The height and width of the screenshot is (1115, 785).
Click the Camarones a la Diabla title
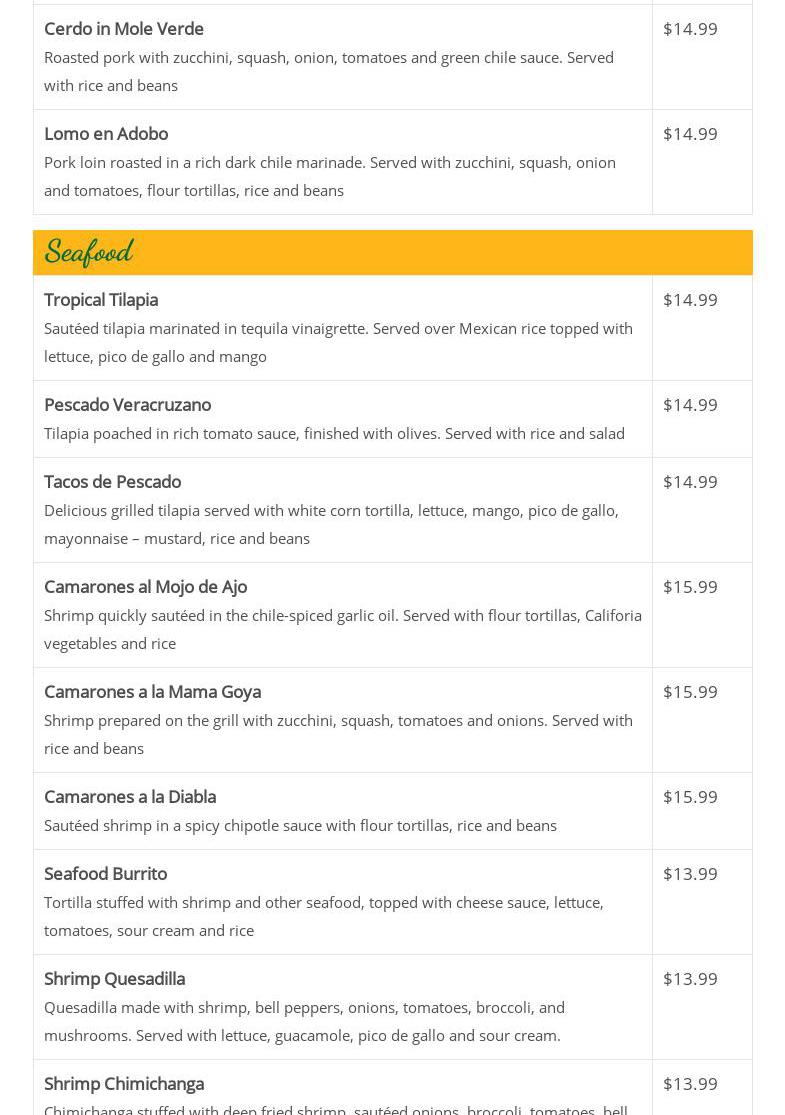130,797
